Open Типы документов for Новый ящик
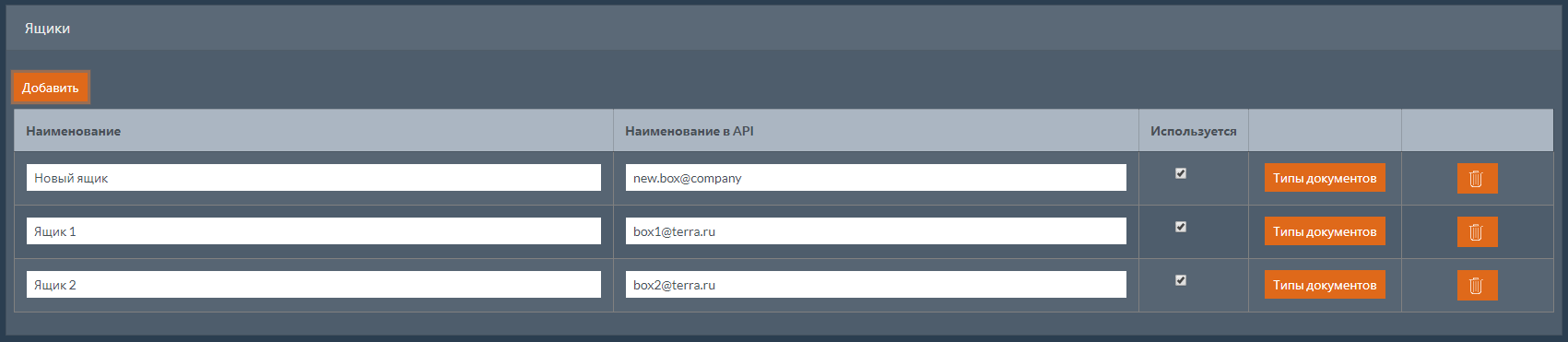This screenshot has width=1568, height=342. 1325,178
